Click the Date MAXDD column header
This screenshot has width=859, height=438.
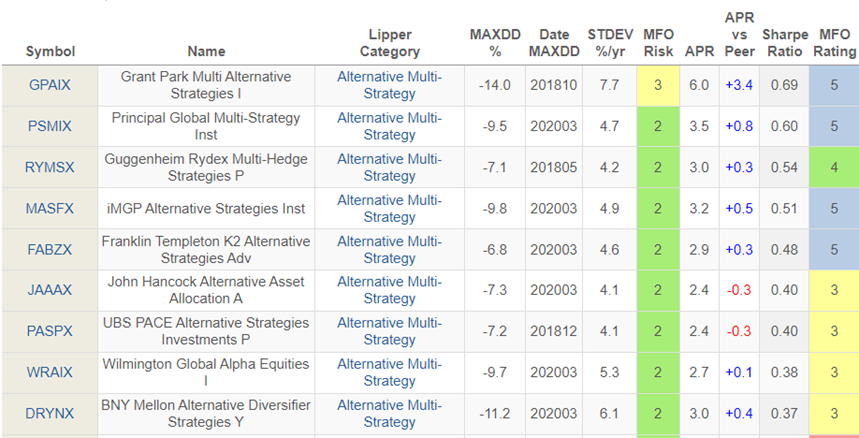point(554,42)
